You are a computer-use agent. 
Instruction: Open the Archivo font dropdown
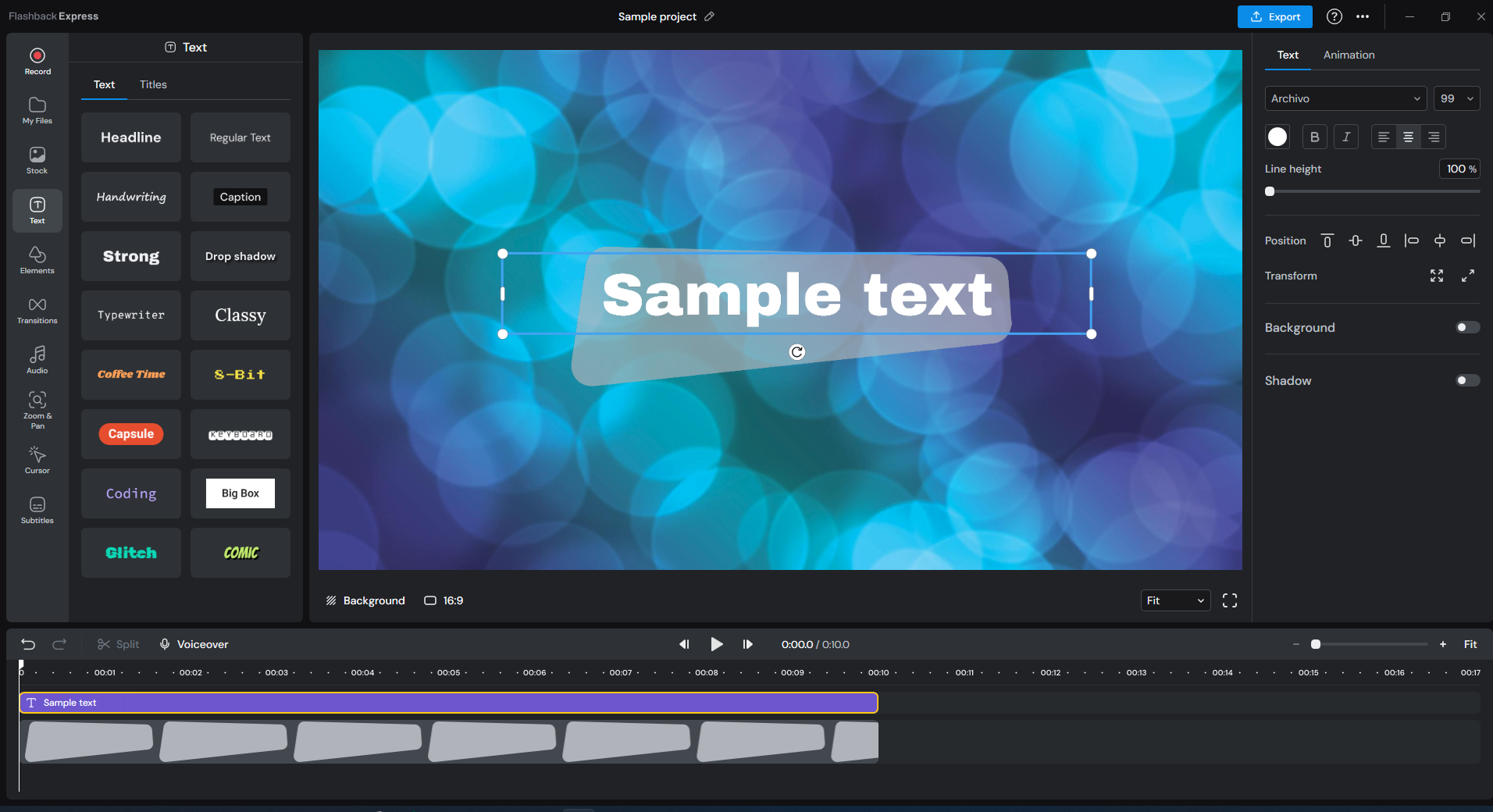(x=1345, y=98)
